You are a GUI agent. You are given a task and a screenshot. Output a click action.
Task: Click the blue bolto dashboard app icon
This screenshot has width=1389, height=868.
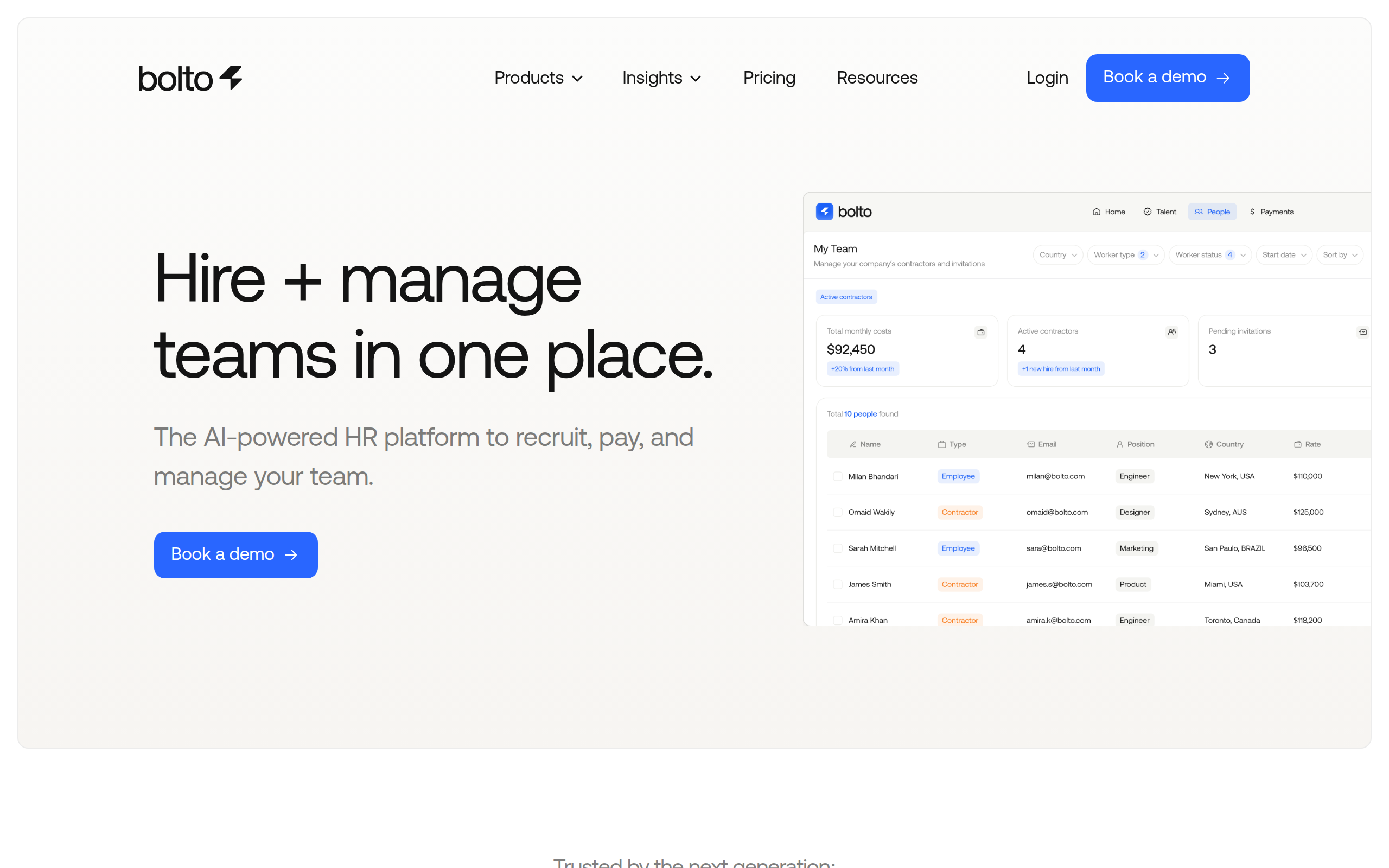tap(824, 212)
